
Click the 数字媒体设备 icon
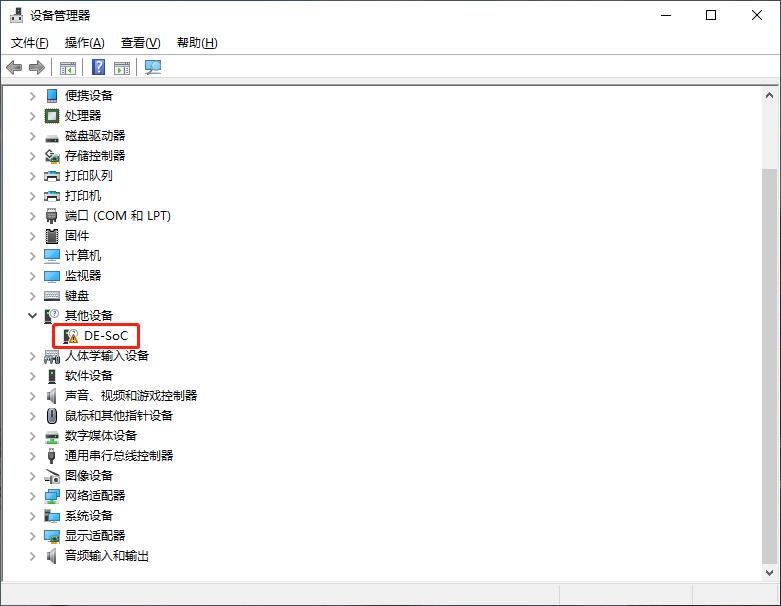[x=52, y=437]
